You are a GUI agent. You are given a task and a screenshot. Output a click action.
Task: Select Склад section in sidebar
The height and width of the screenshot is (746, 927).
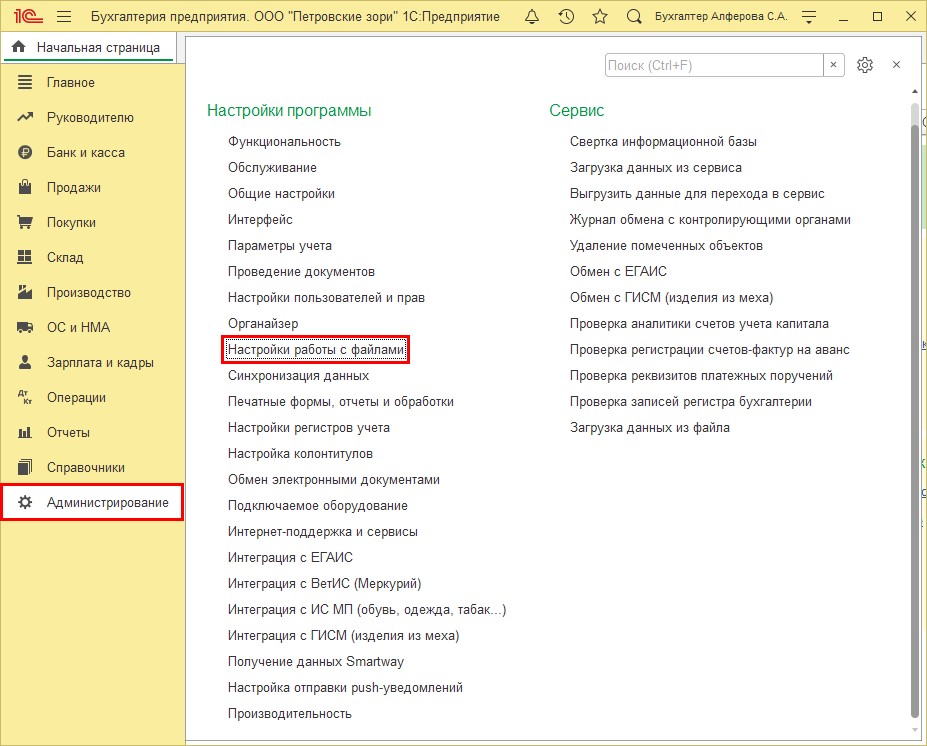tap(66, 257)
